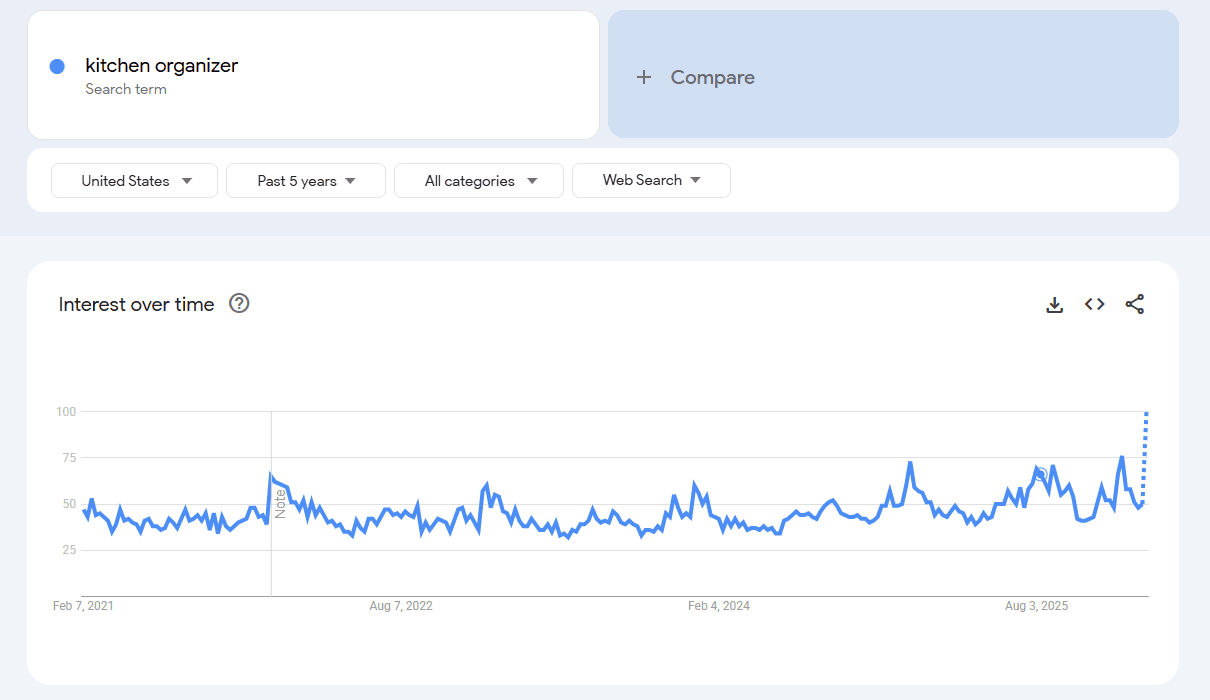Click the plus icon in the Compare card
This screenshot has width=1210, height=700.
tap(644, 76)
